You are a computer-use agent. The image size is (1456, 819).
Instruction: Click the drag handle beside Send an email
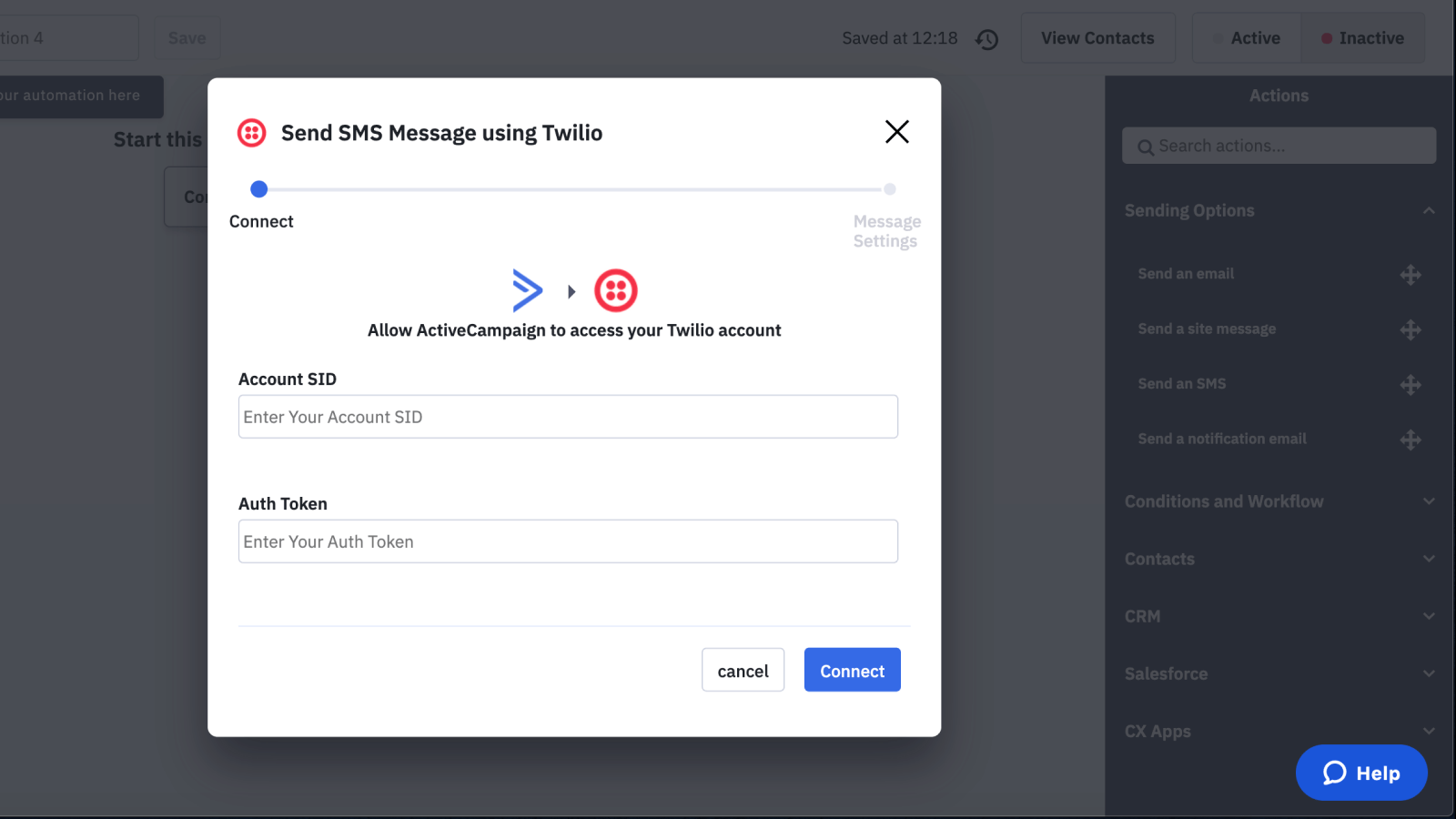click(x=1410, y=274)
